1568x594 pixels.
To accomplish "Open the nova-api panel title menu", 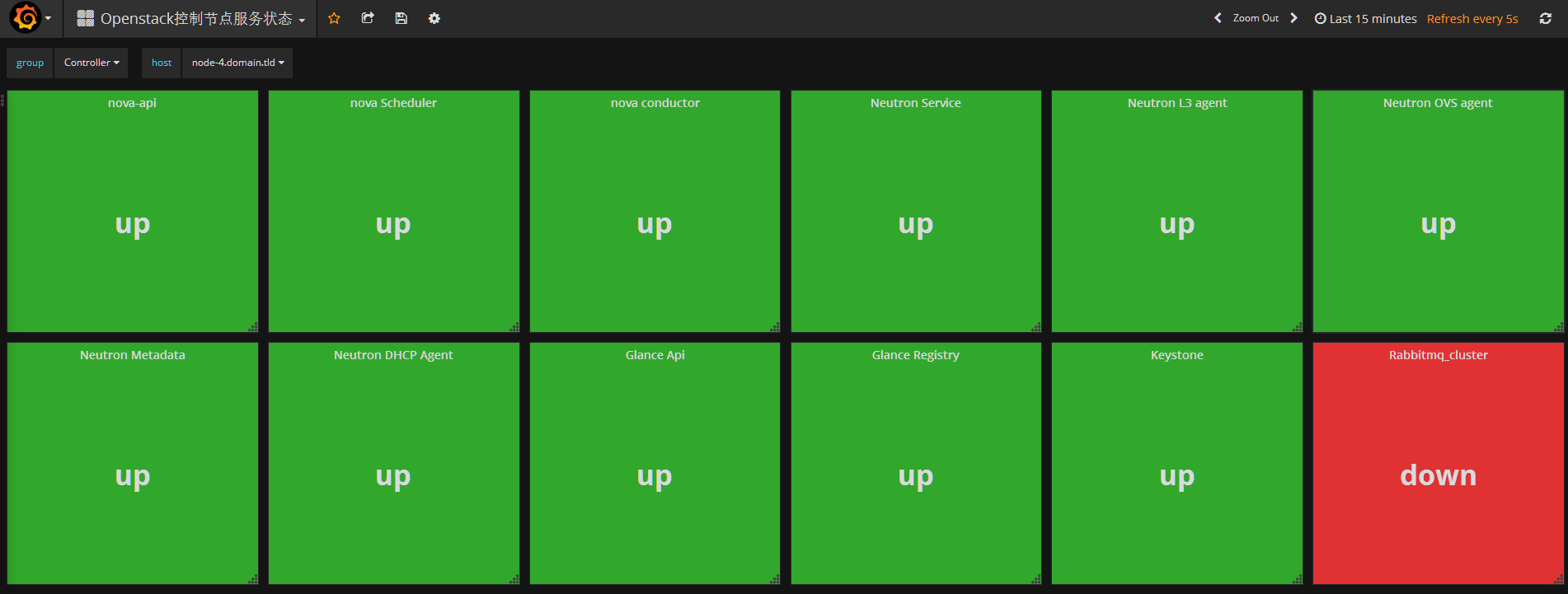I will click(x=132, y=103).
